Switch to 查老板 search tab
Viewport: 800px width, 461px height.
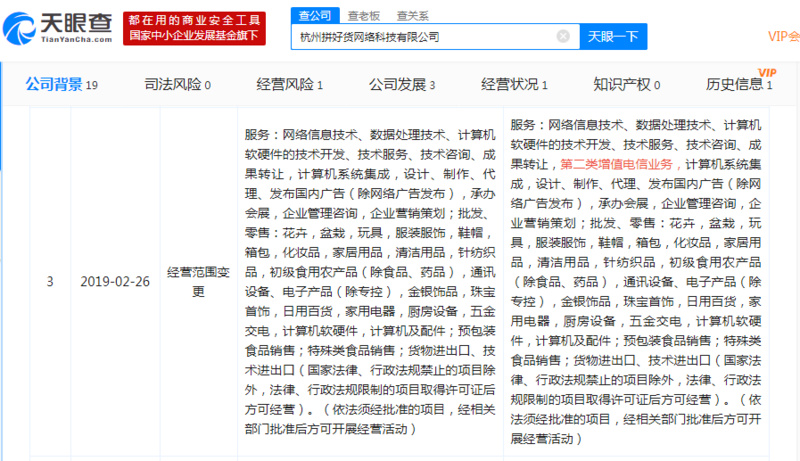coord(363,13)
